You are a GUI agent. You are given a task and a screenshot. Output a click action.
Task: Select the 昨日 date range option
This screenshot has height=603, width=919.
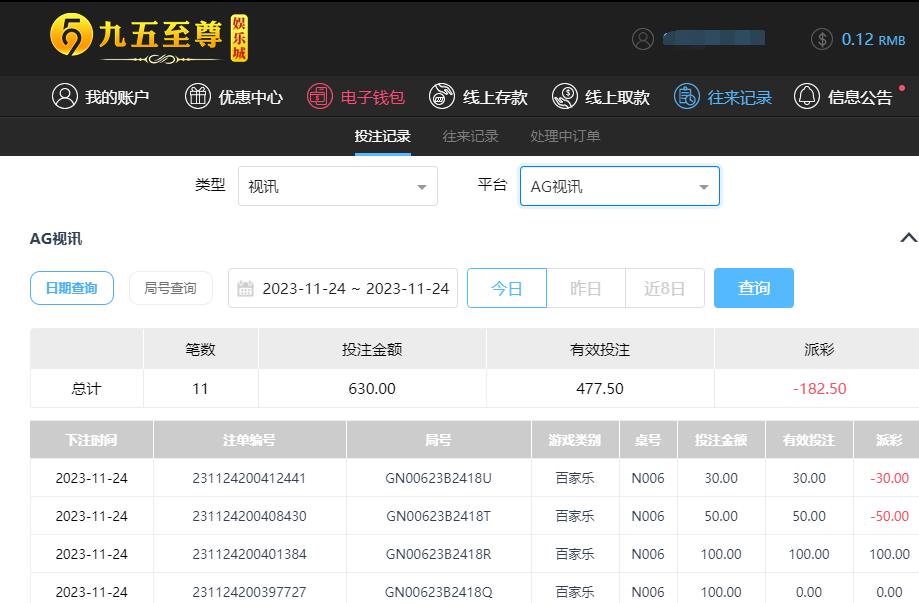586,288
